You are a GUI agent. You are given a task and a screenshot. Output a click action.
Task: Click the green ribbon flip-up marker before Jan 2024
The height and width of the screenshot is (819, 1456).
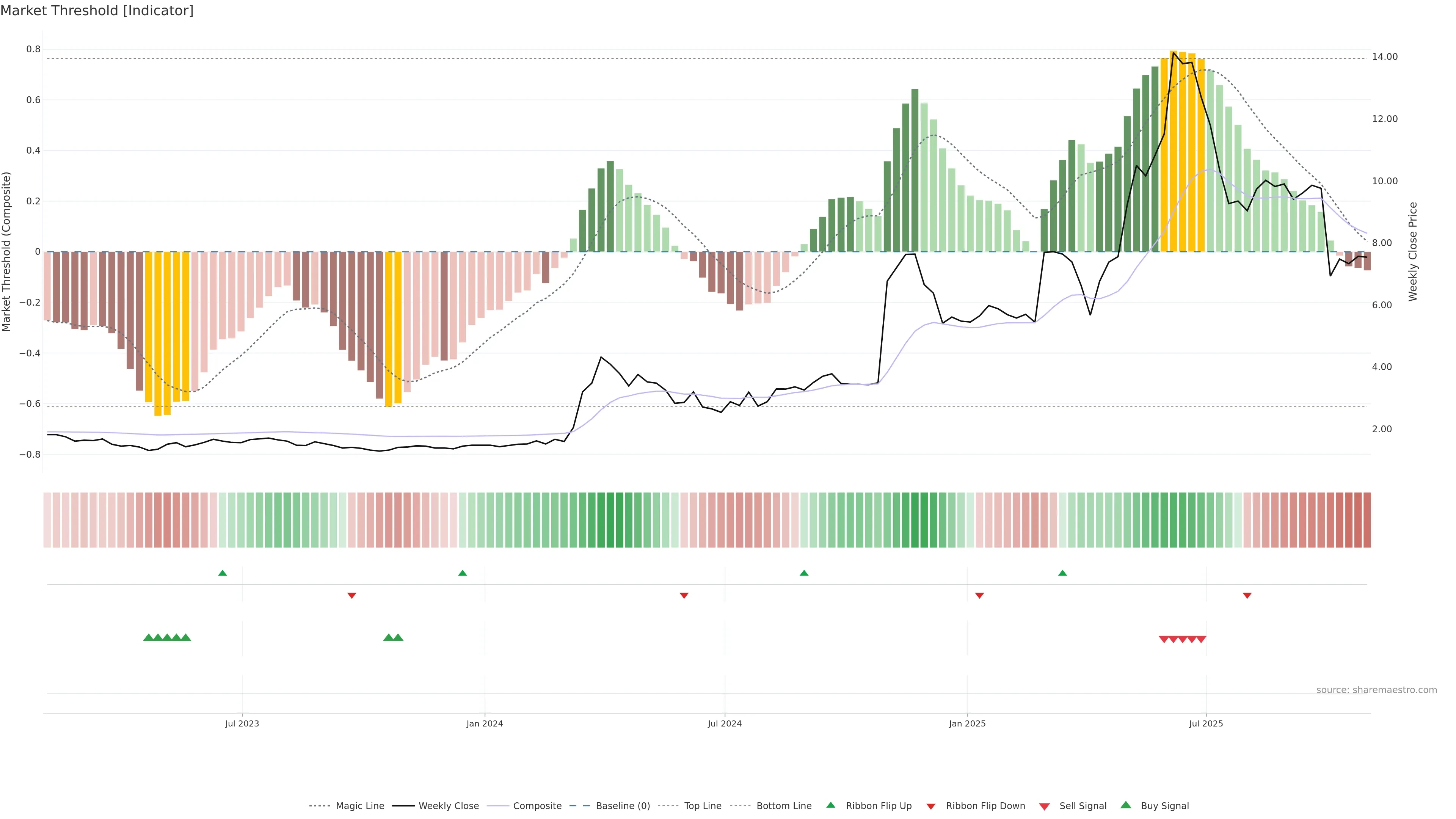[462, 573]
